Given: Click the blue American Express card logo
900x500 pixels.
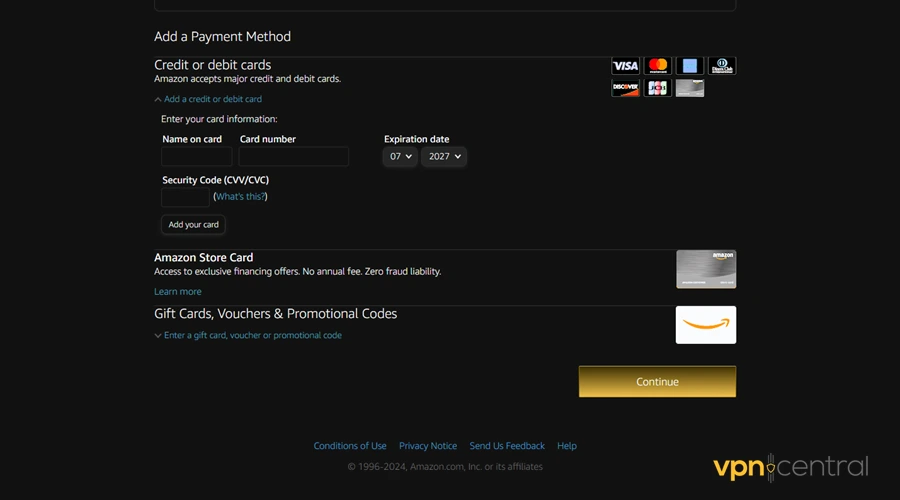Looking at the screenshot, I should [688, 66].
